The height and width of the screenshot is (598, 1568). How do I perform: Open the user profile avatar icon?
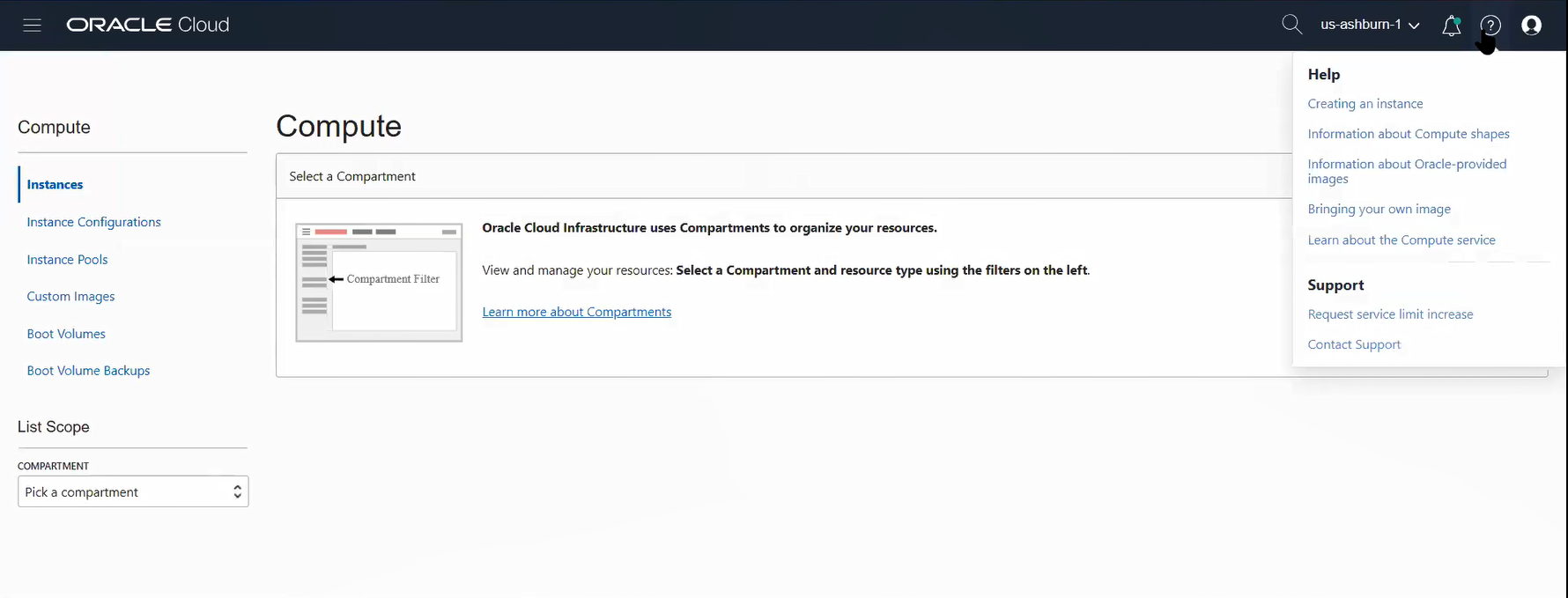click(1532, 26)
